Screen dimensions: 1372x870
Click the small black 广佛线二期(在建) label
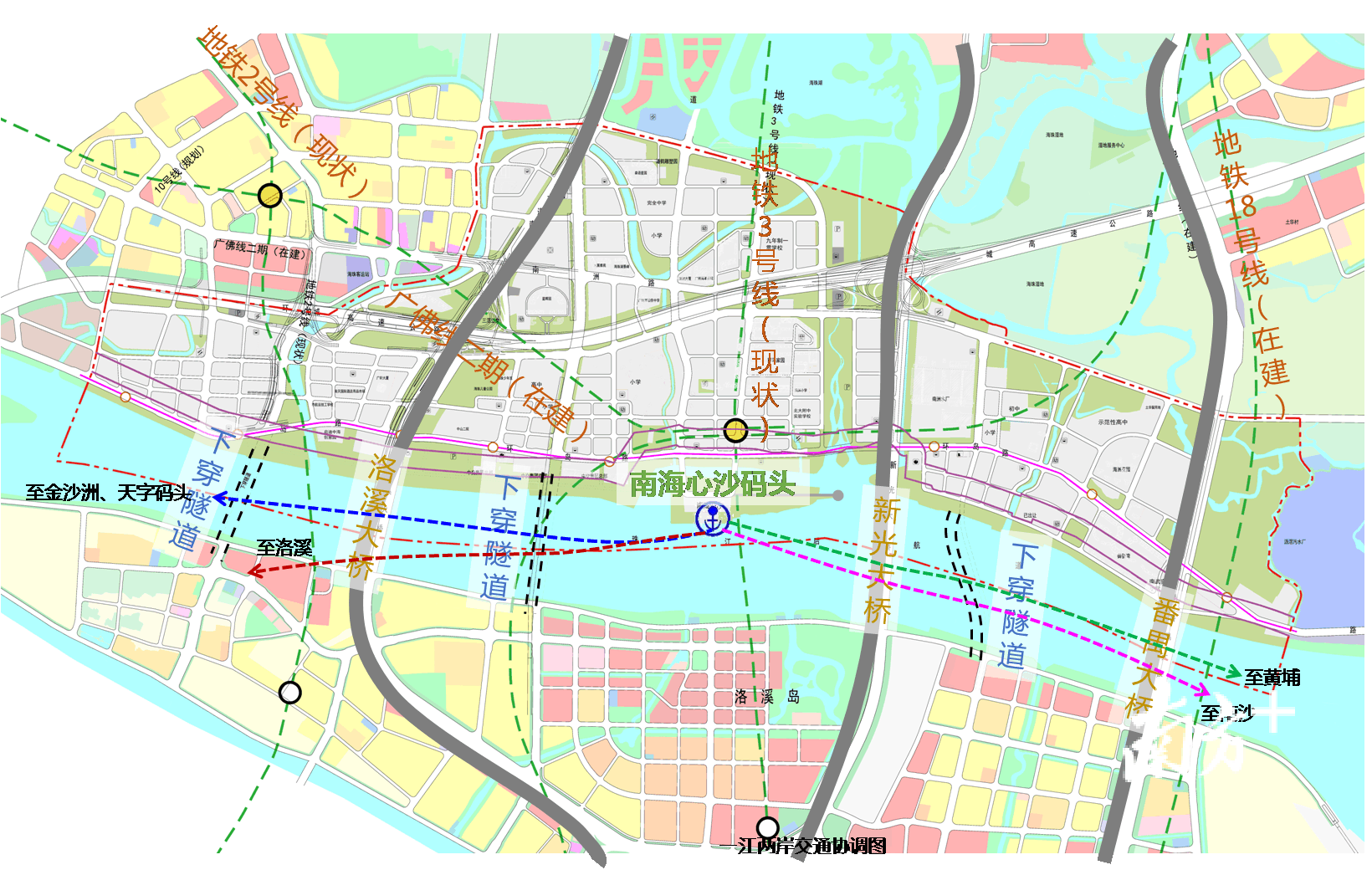coord(260,248)
